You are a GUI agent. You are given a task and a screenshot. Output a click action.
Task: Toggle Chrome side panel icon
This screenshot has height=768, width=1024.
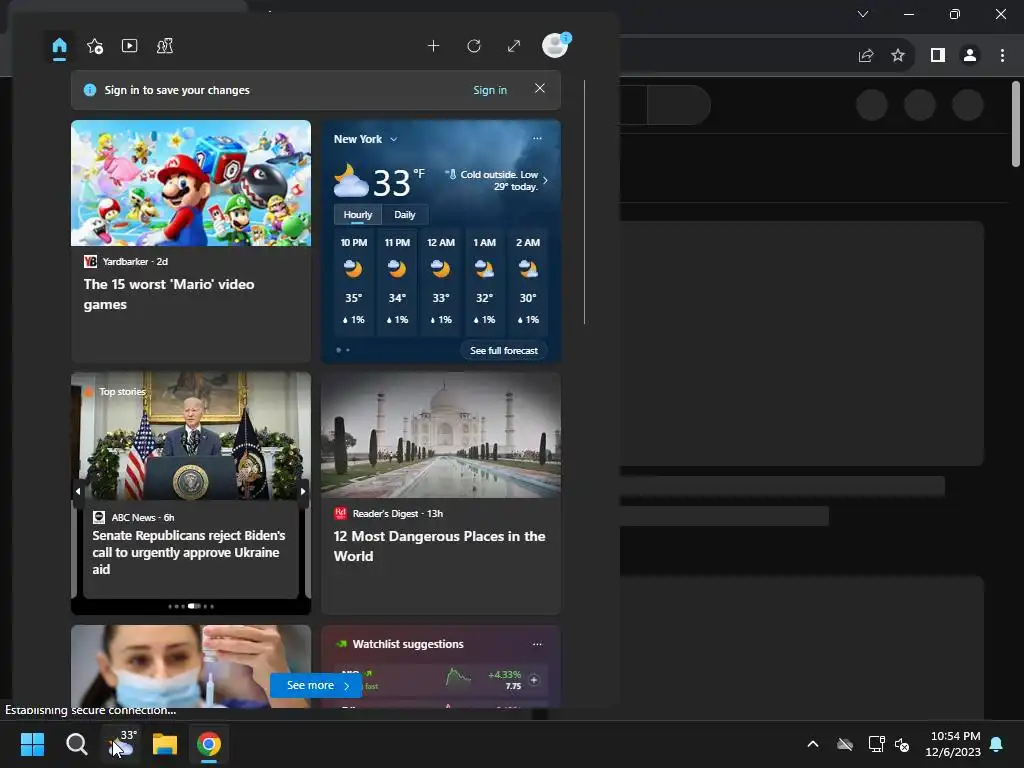pyautogui.click(x=938, y=56)
